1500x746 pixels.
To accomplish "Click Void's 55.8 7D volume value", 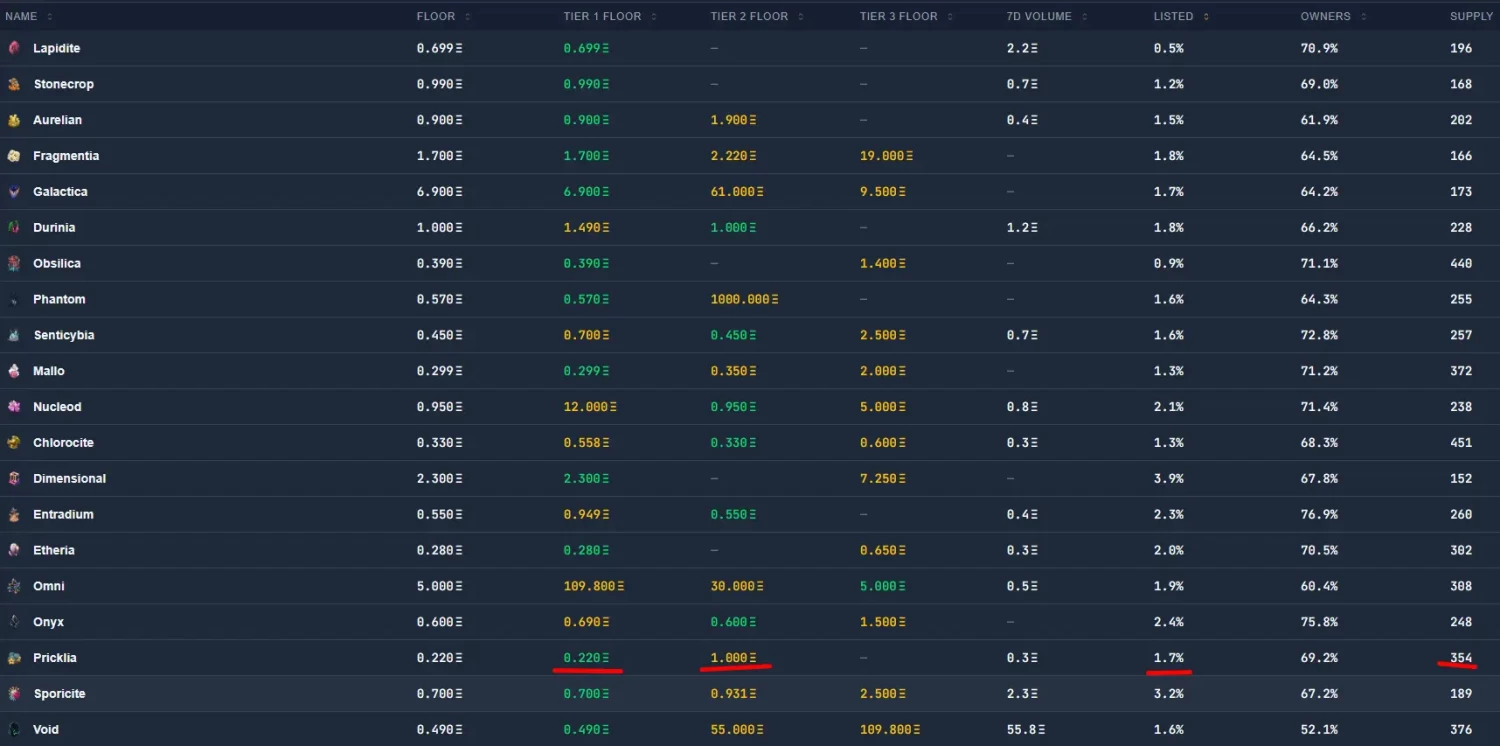I will point(1023,730).
